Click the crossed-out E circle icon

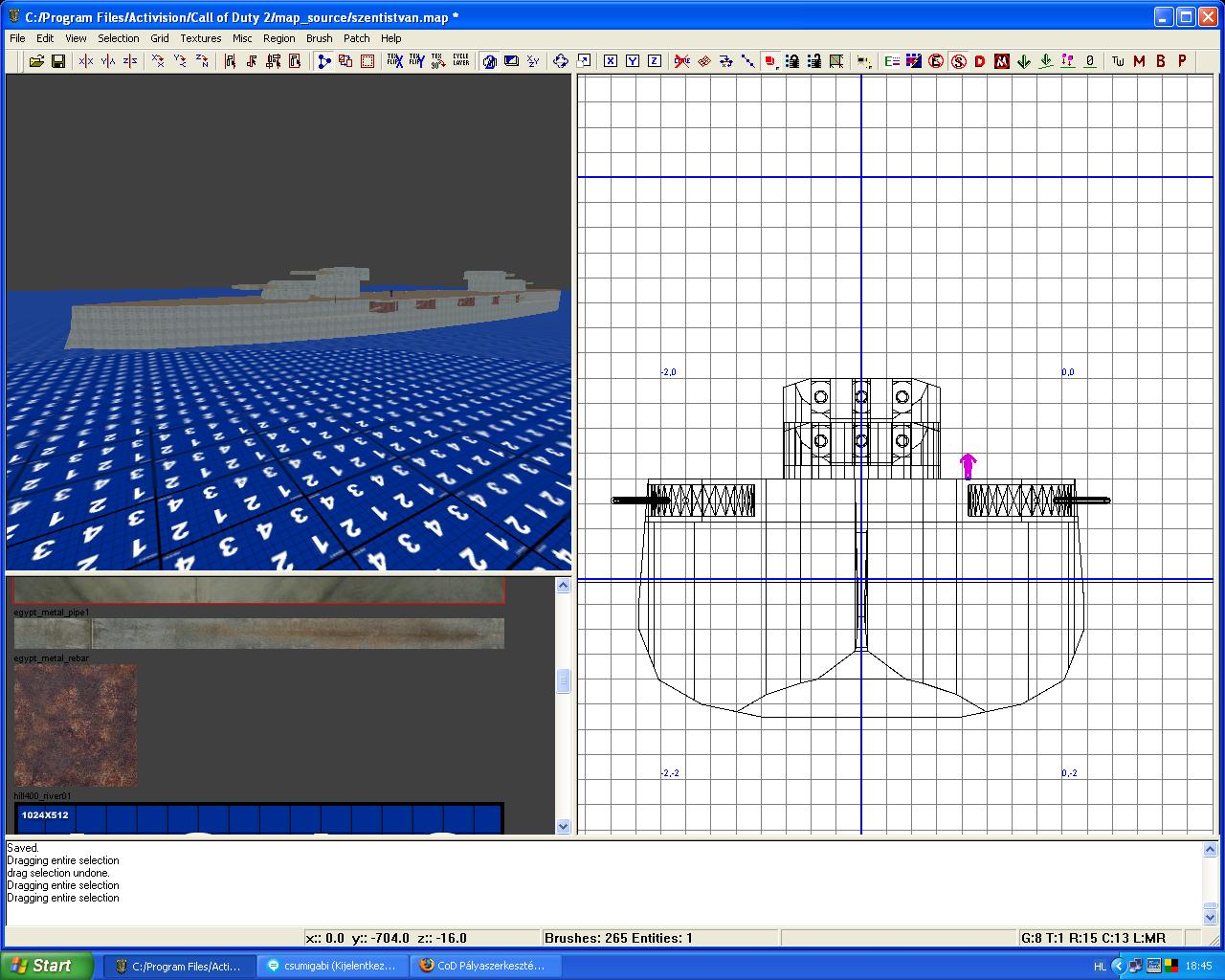pos(936,61)
